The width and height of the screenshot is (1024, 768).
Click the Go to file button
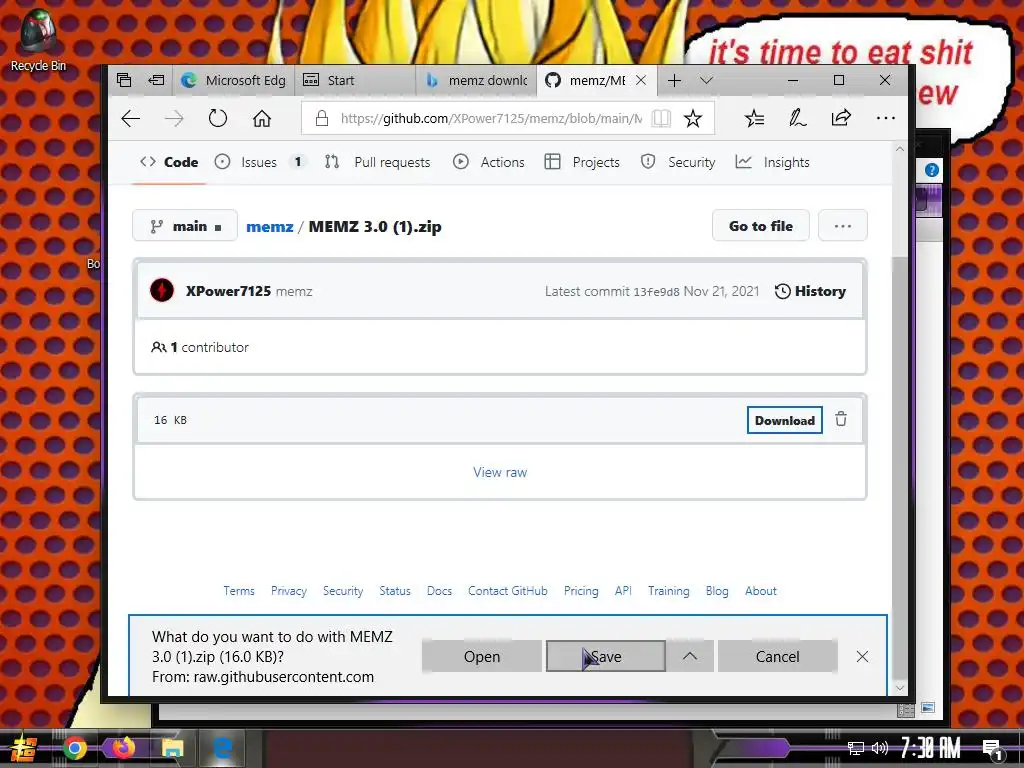point(761,226)
